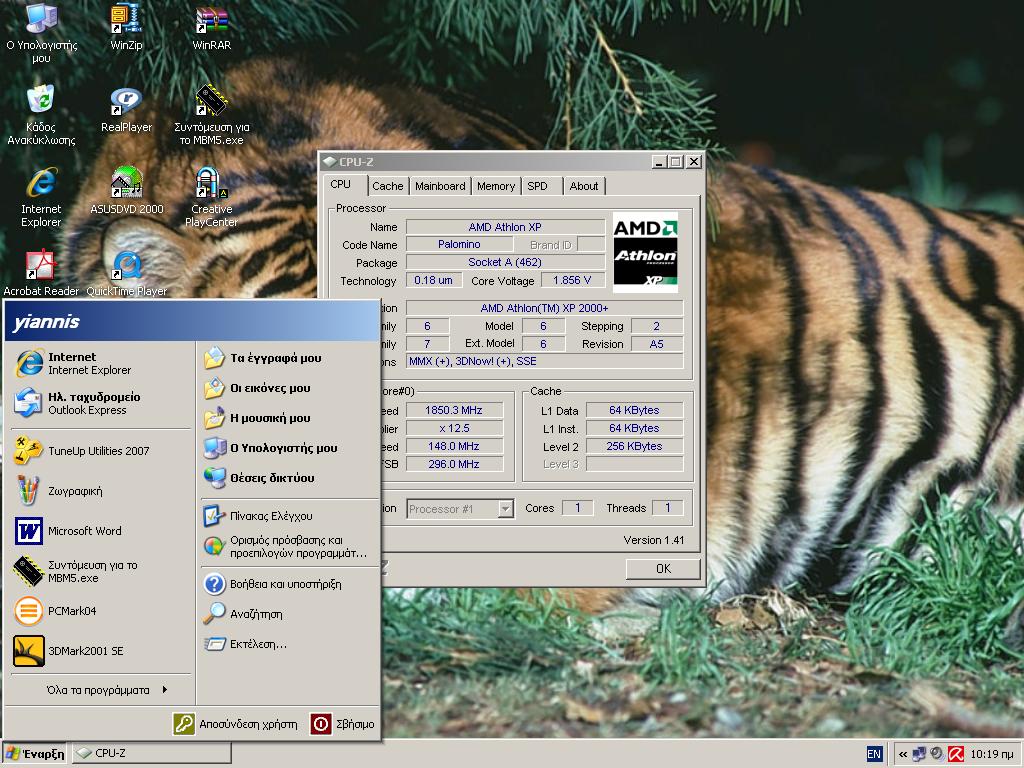Image resolution: width=1024 pixels, height=768 pixels.
Task: Close the CPU-Z window
Action: pos(694,161)
